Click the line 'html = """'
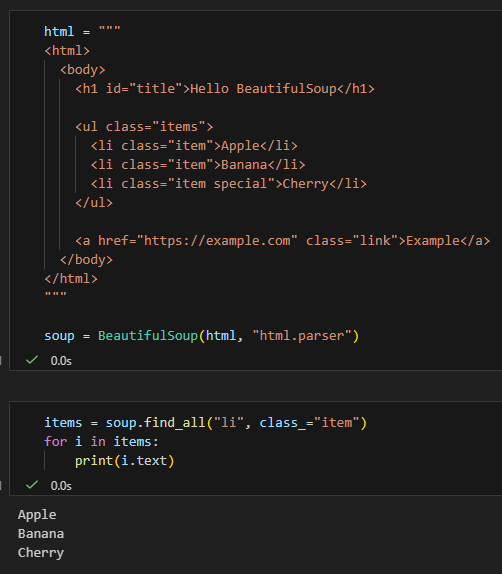Viewport: 502px width, 574px height. pyautogui.click(x=82, y=31)
